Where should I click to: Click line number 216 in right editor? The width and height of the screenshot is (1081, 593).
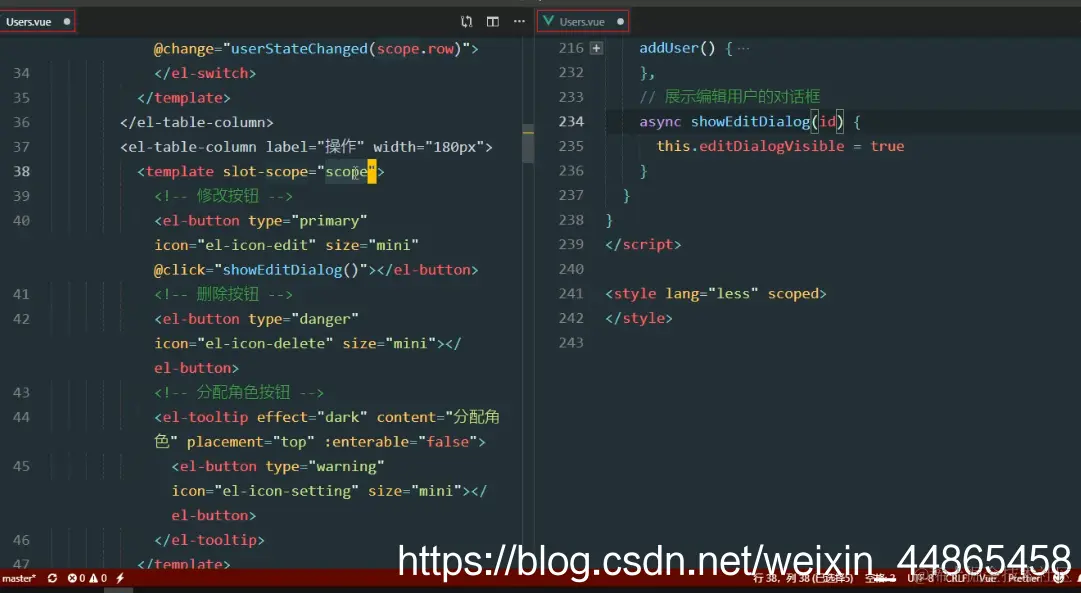tap(572, 48)
